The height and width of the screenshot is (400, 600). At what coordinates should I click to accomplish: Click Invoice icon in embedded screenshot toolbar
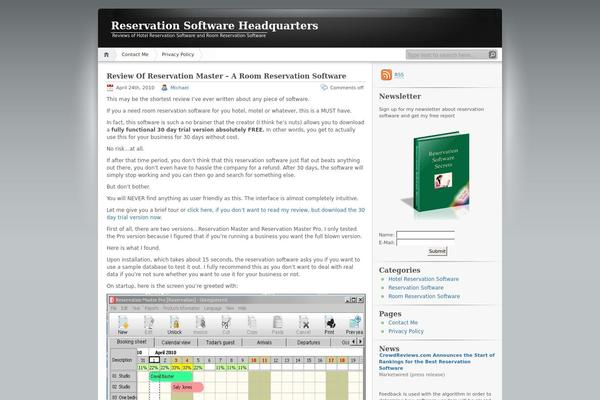tap(200, 325)
